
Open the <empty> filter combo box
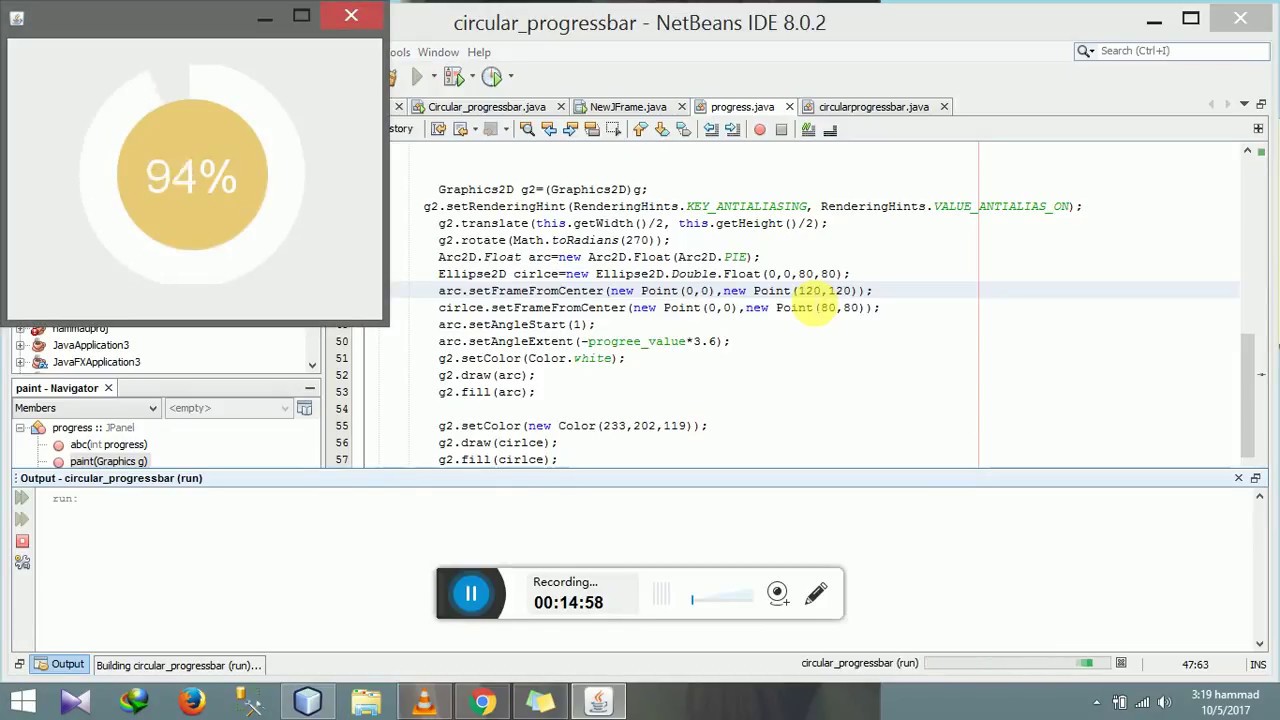[229, 408]
